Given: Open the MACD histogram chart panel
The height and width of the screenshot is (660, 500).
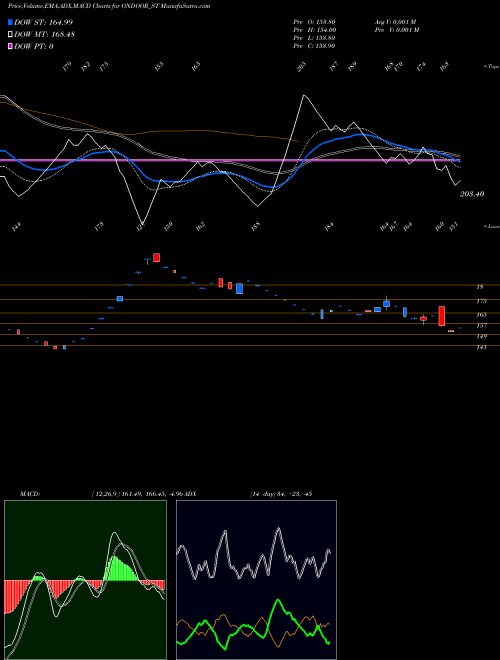Looking at the screenshot, I should [85, 580].
